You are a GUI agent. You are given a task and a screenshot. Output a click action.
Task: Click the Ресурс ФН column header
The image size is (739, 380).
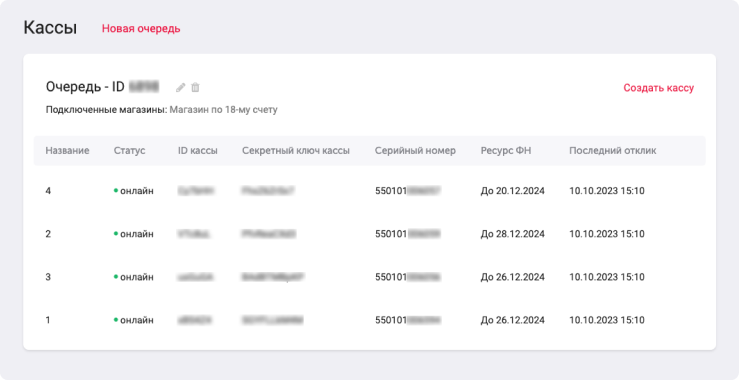click(x=506, y=151)
